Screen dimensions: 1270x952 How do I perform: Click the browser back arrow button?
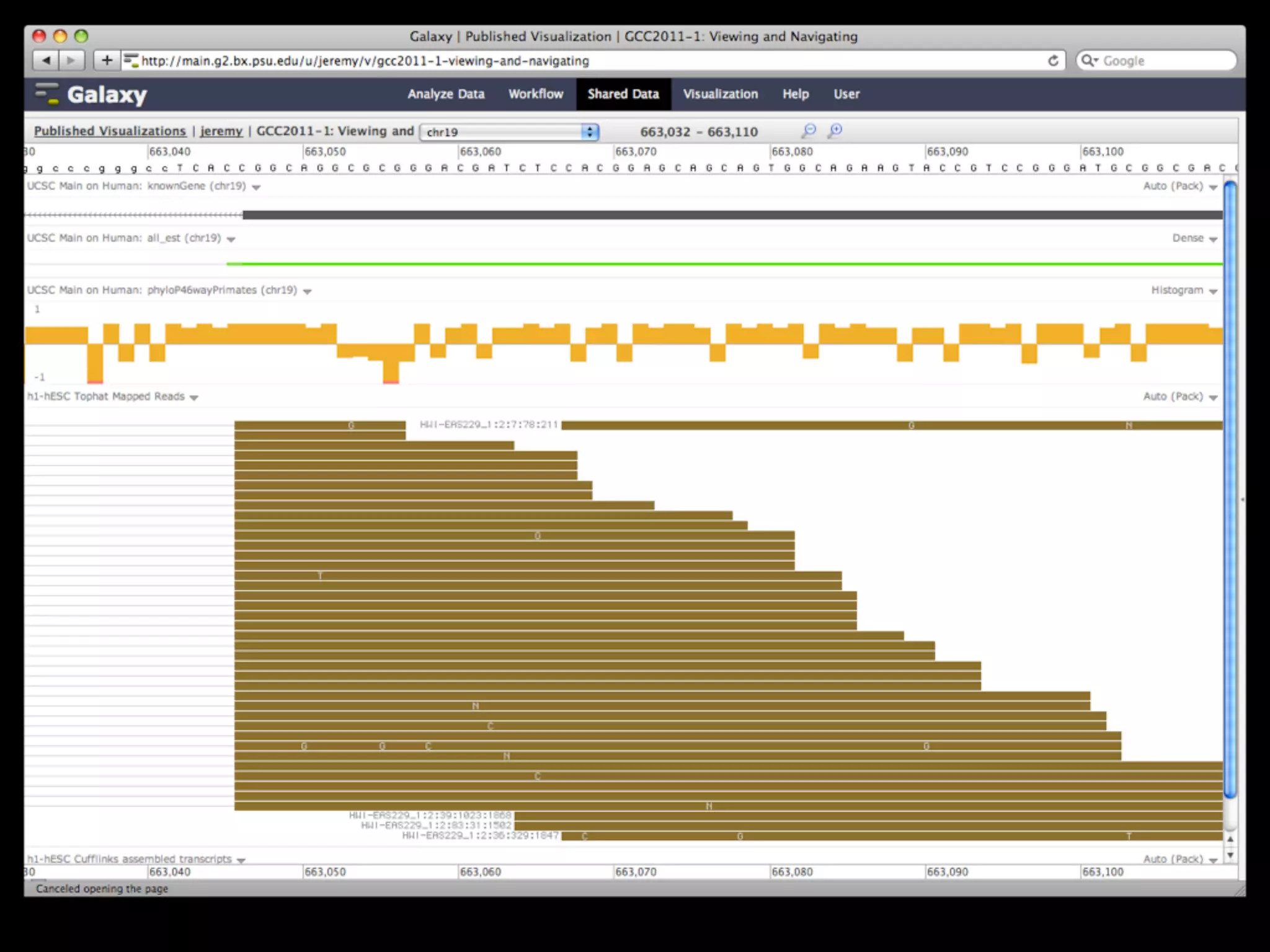[x=45, y=60]
